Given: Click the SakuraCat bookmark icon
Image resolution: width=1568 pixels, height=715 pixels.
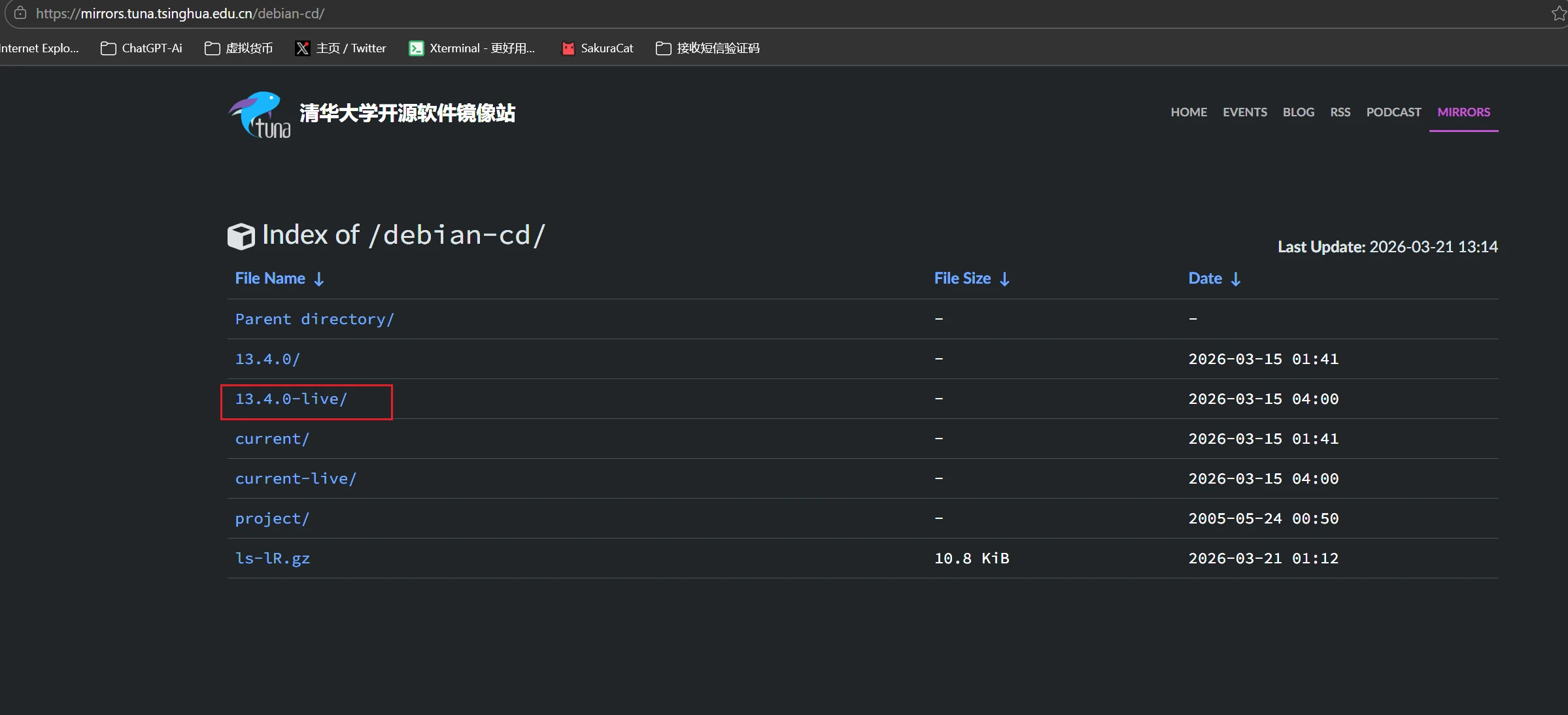Looking at the screenshot, I should [568, 48].
